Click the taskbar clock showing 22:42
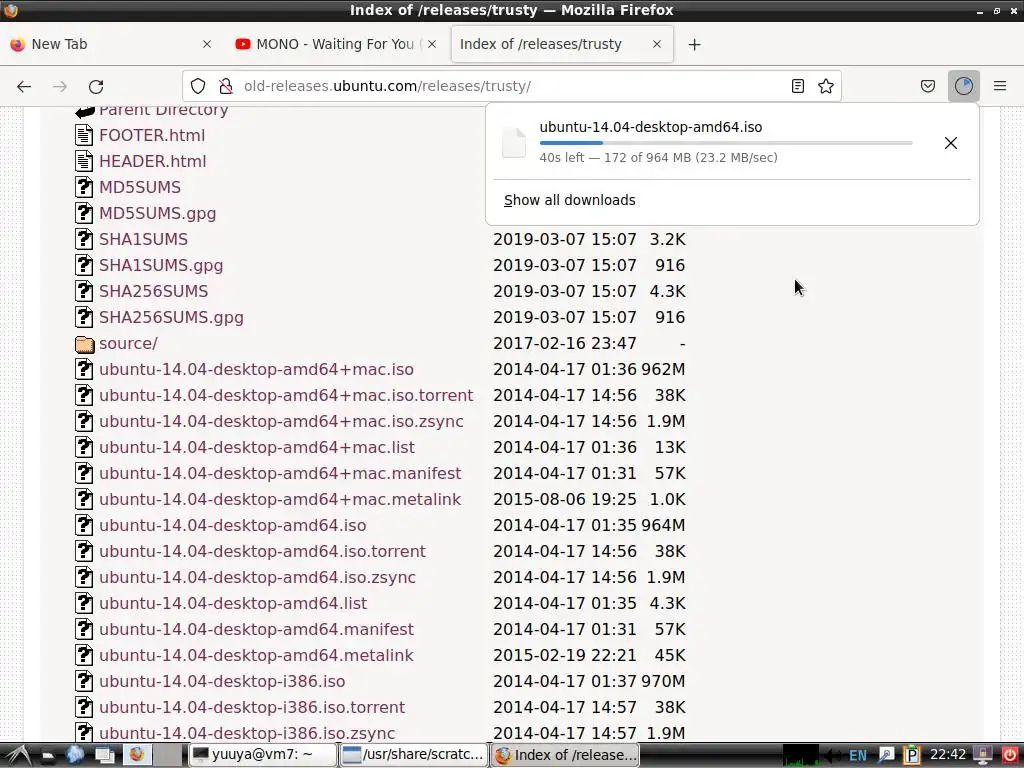This screenshot has width=1024, height=768. [x=948, y=755]
